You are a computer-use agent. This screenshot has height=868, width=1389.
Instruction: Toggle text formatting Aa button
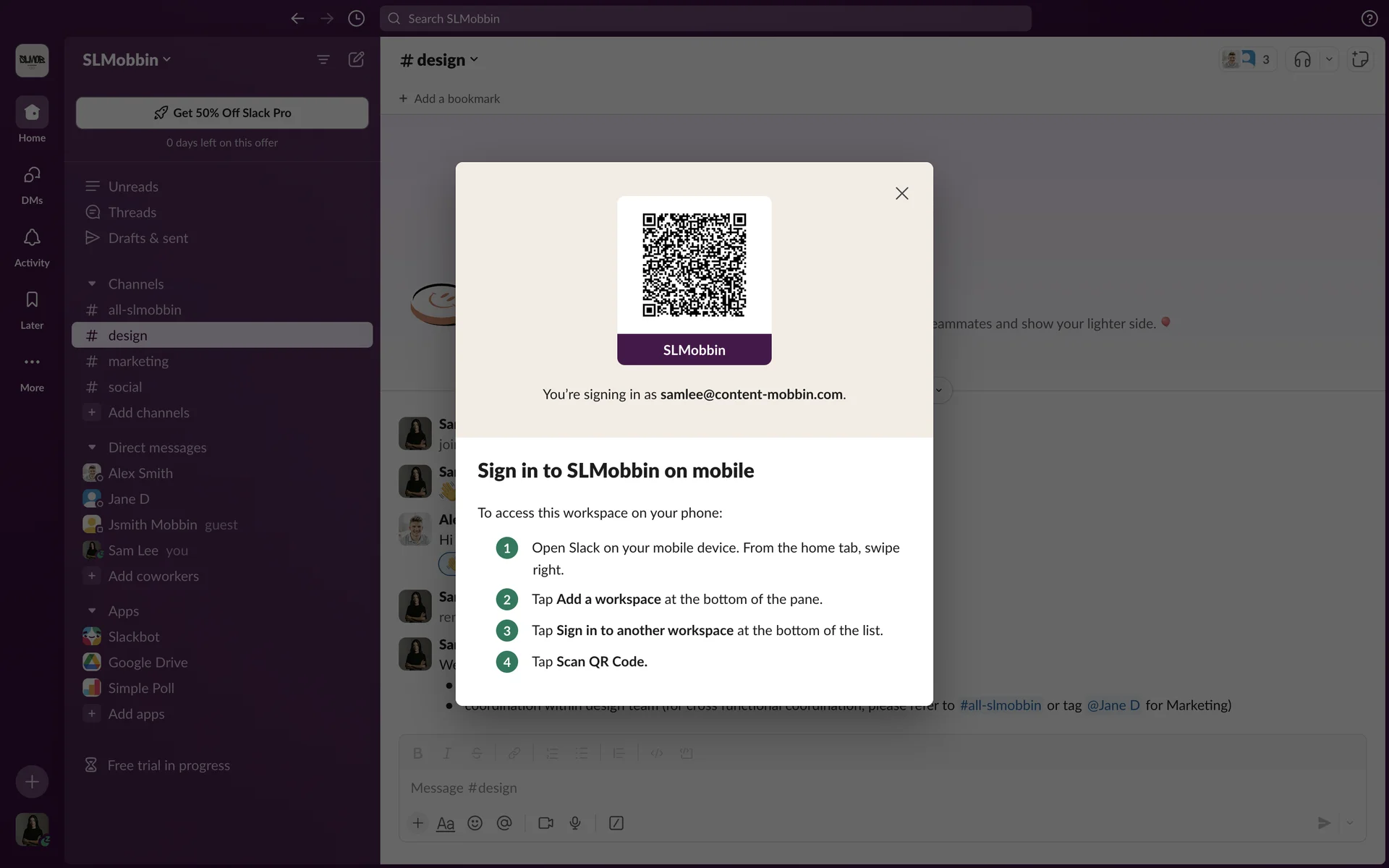pyautogui.click(x=446, y=823)
